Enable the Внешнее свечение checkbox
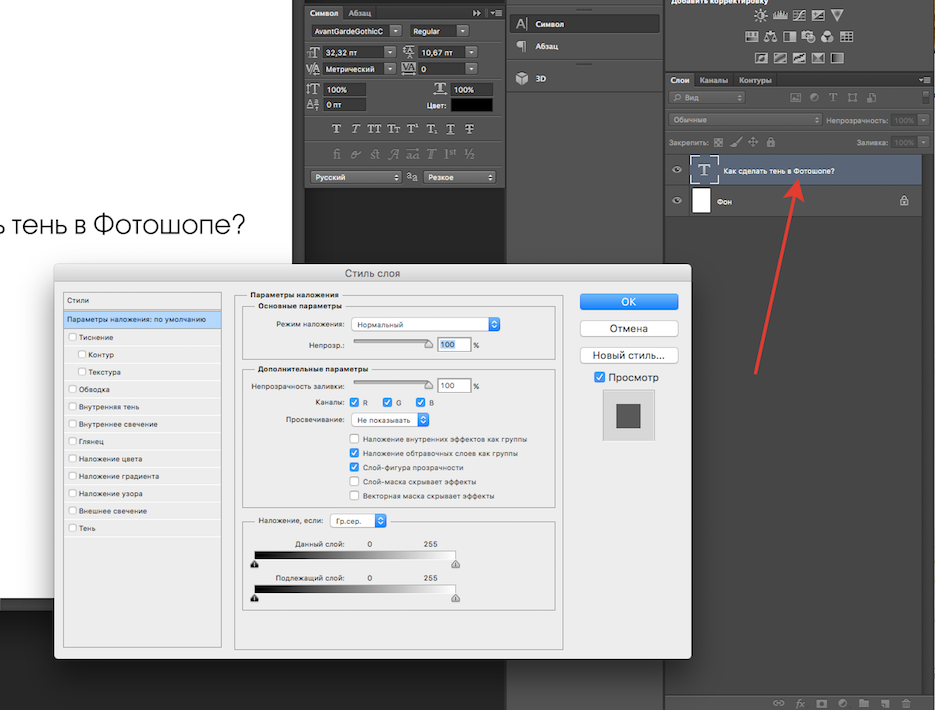This screenshot has height=710, width=935. coord(72,510)
